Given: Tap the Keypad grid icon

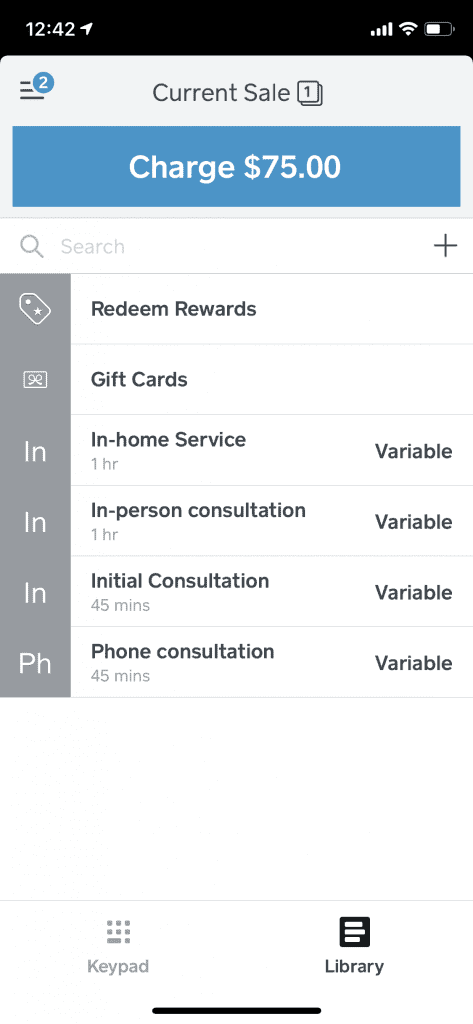Looking at the screenshot, I should pos(118,932).
